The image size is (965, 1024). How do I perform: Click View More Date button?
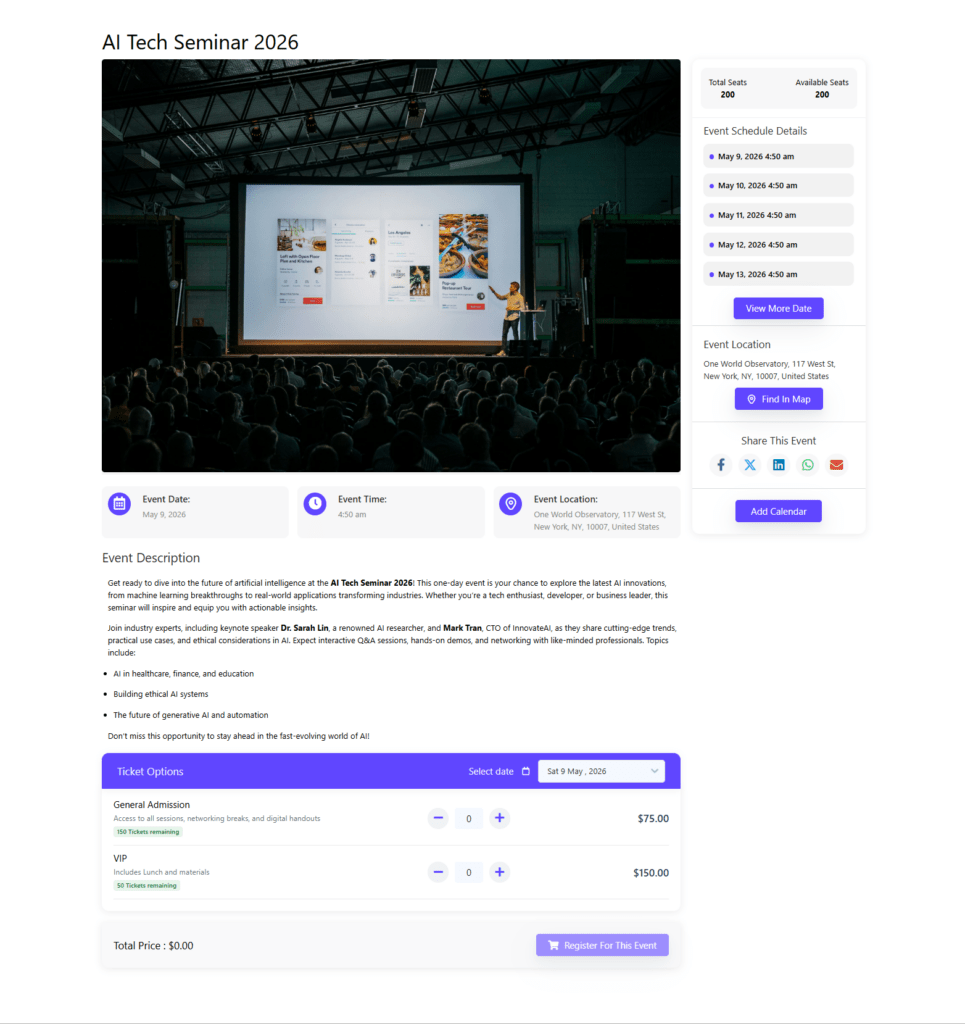778,308
